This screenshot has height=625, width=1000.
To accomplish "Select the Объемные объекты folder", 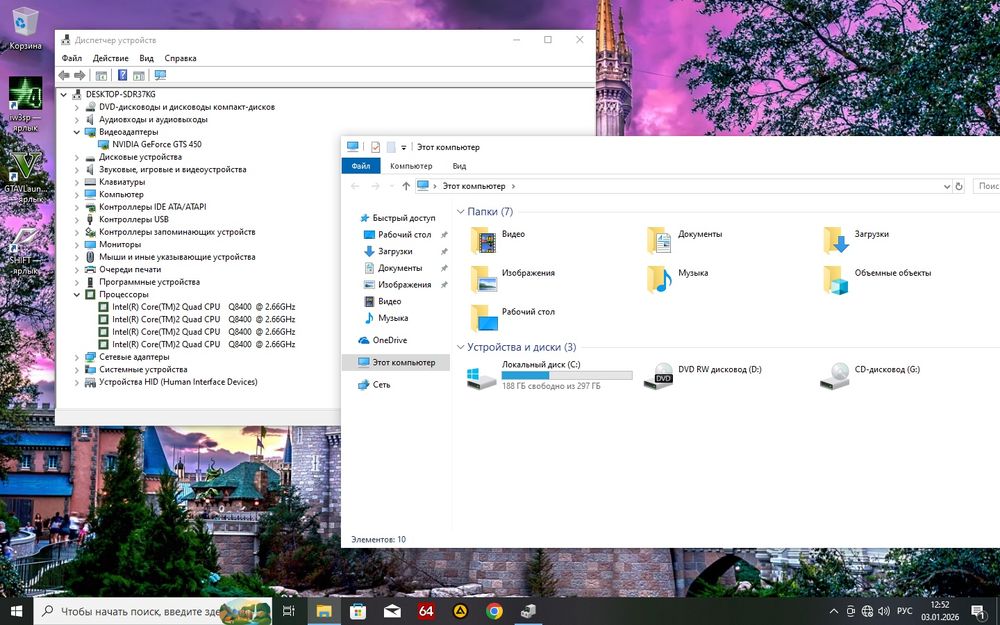I will (878, 279).
